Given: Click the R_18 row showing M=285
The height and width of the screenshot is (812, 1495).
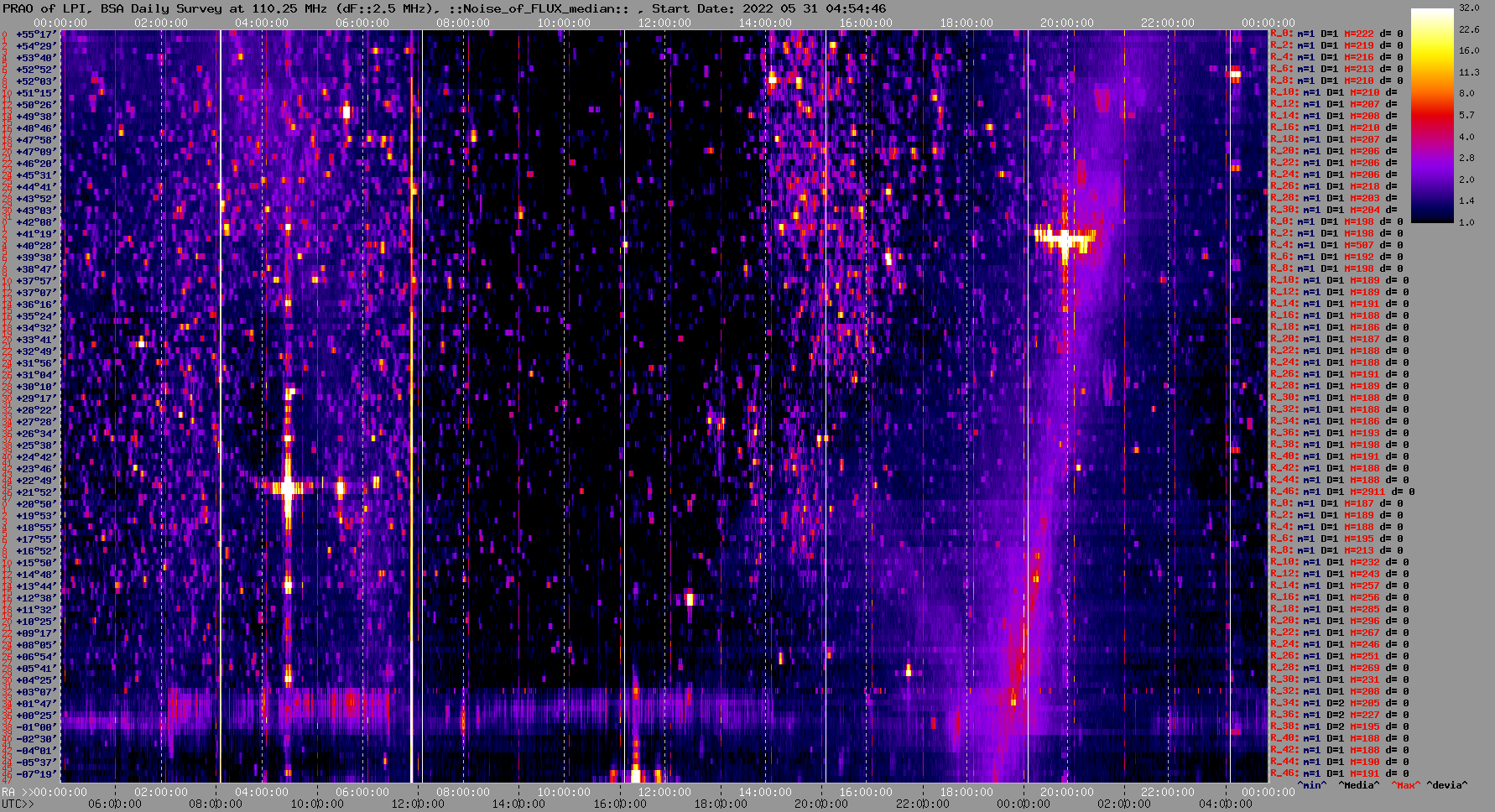Looking at the screenshot, I should (1340, 609).
